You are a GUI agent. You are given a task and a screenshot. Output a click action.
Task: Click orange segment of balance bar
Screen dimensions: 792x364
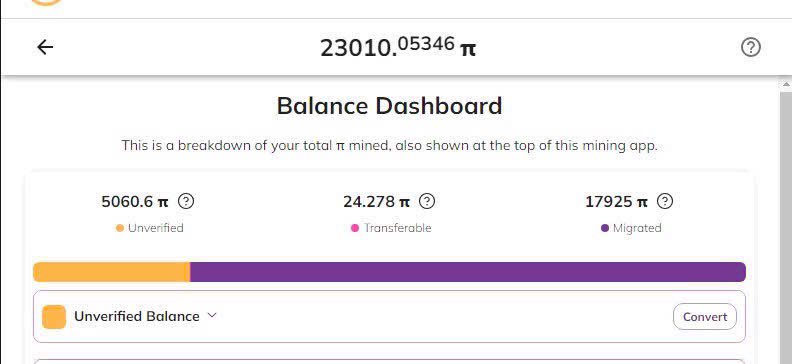coord(112,272)
